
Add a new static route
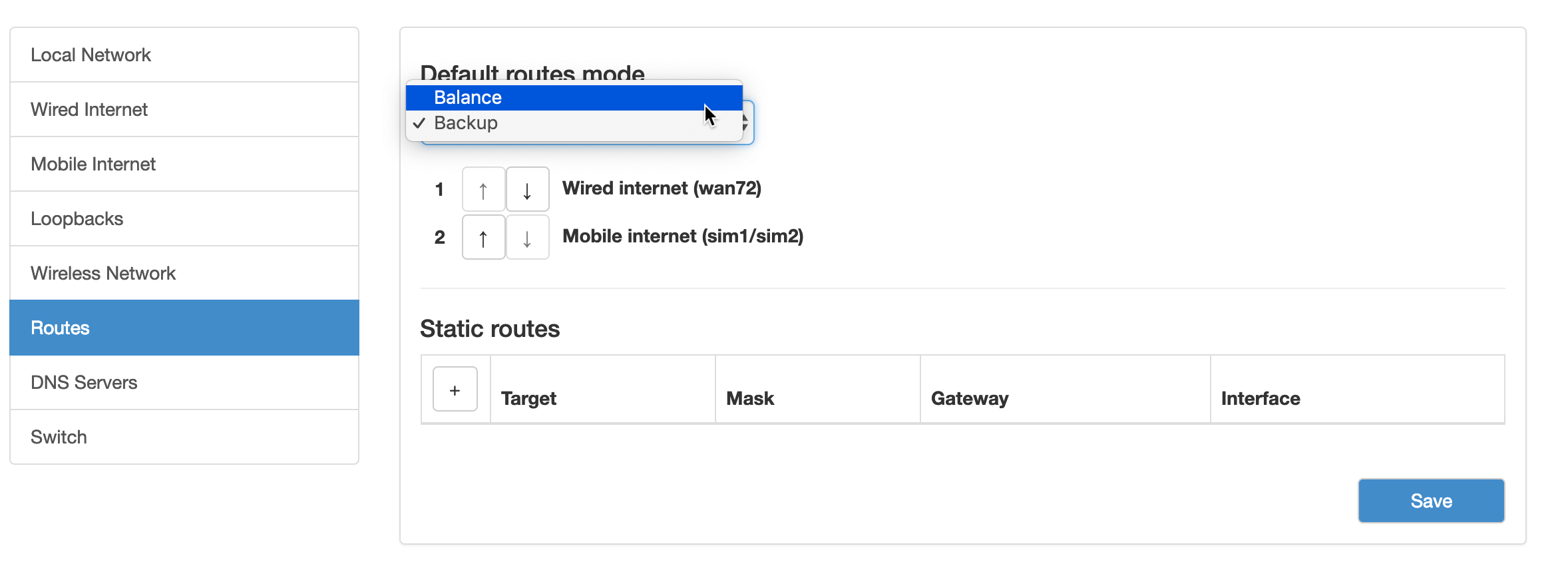click(455, 390)
